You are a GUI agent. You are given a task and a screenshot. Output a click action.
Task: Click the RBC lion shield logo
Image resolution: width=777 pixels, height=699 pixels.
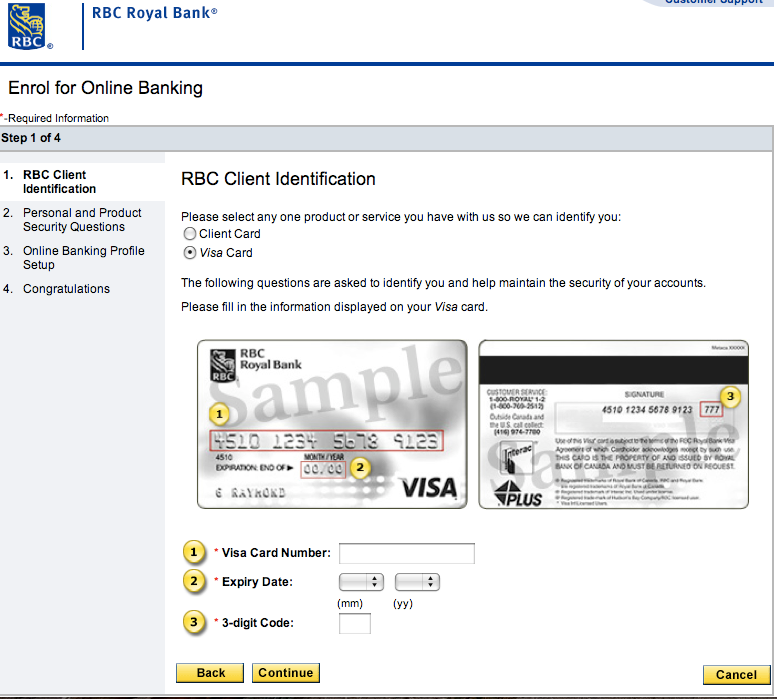click(27, 26)
